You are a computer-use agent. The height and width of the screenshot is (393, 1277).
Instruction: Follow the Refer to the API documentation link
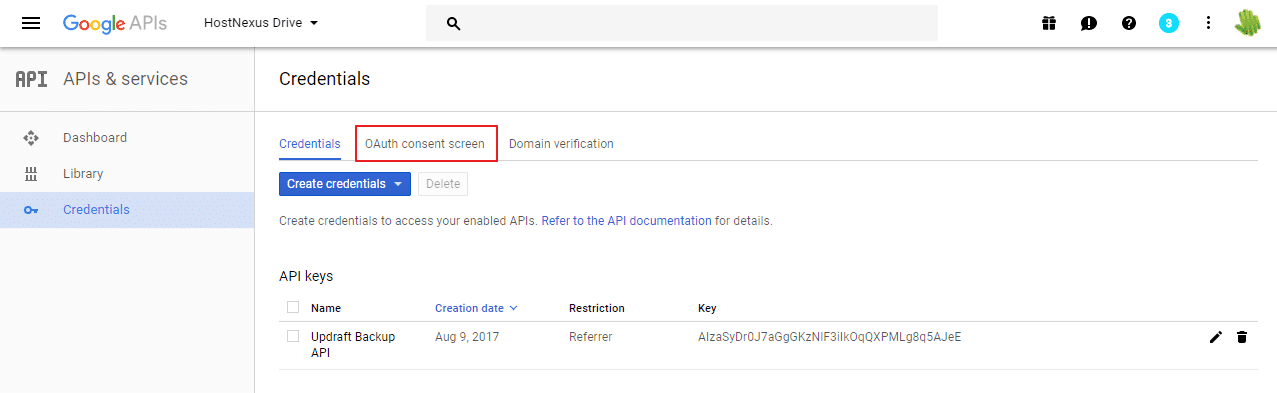point(627,221)
